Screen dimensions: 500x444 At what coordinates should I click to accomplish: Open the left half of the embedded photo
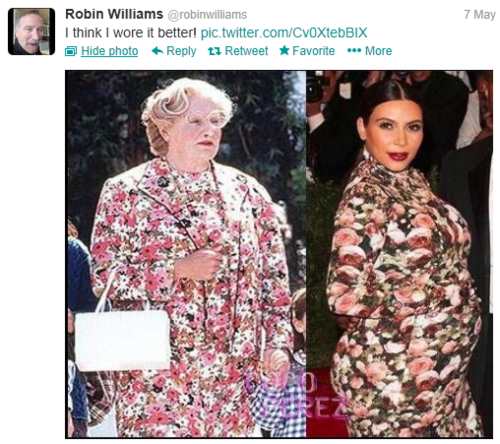click(186, 254)
